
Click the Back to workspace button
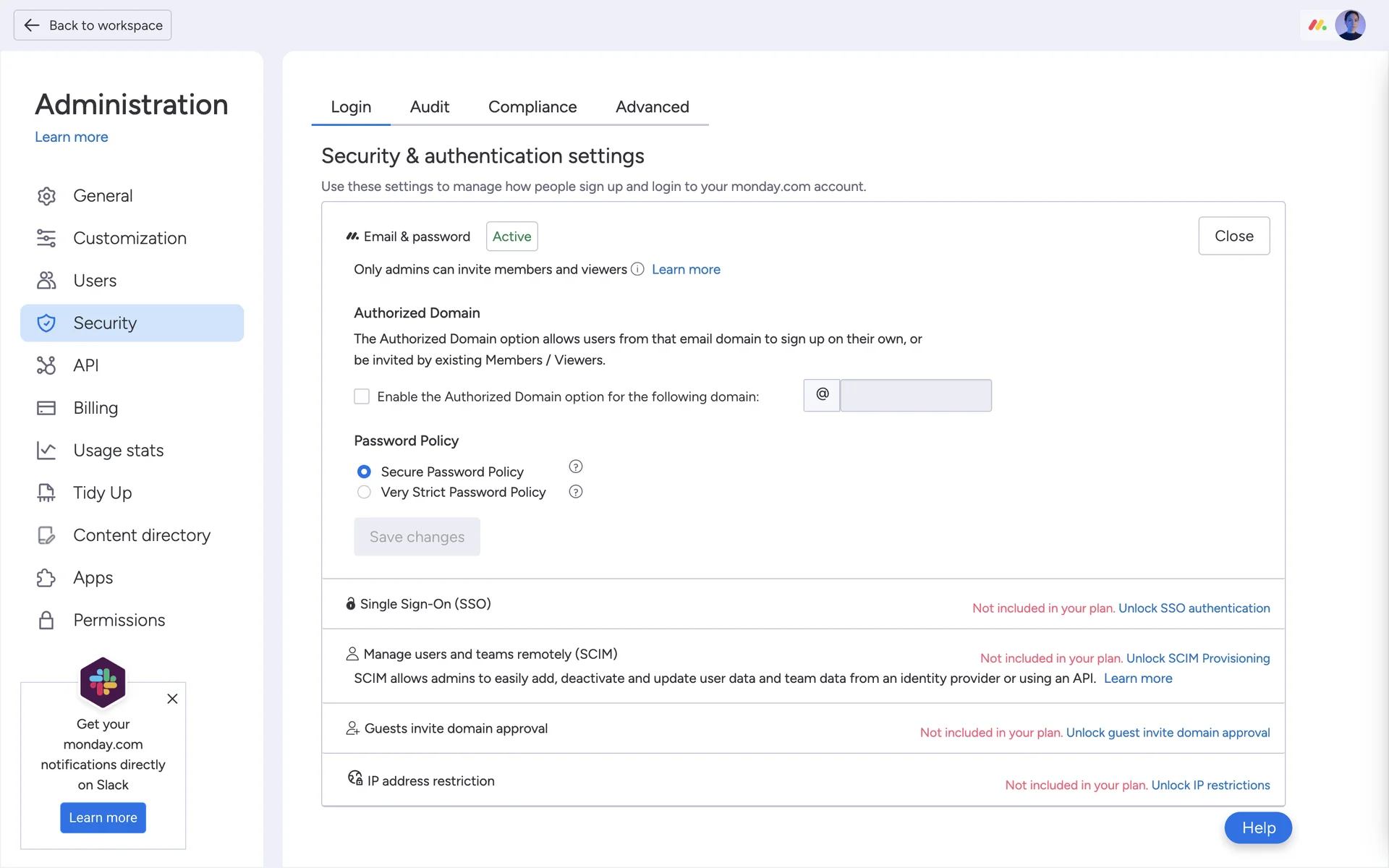coord(93,25)
